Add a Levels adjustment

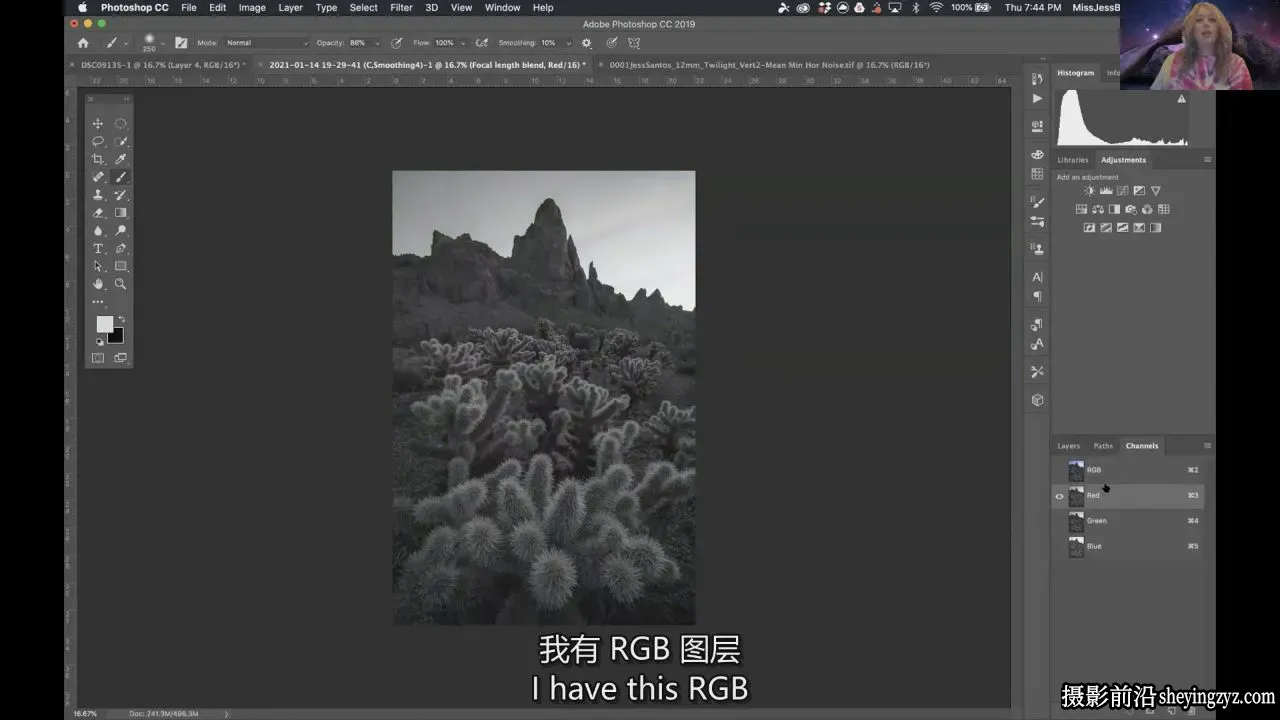pos(1106,191)
